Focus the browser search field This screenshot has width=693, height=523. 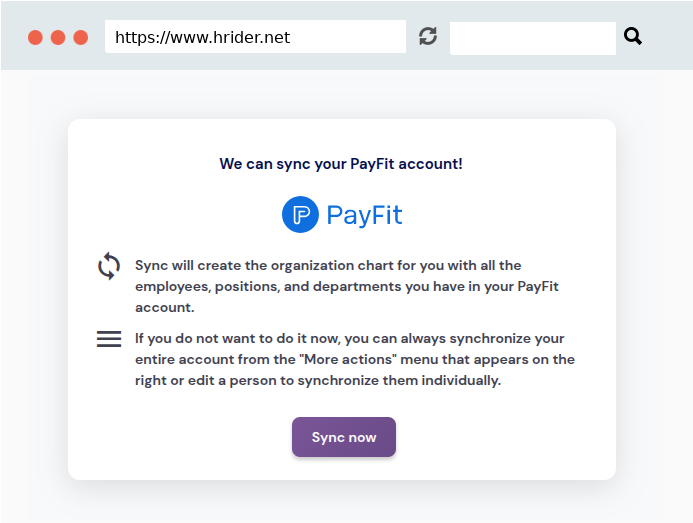tap(533, 38)
